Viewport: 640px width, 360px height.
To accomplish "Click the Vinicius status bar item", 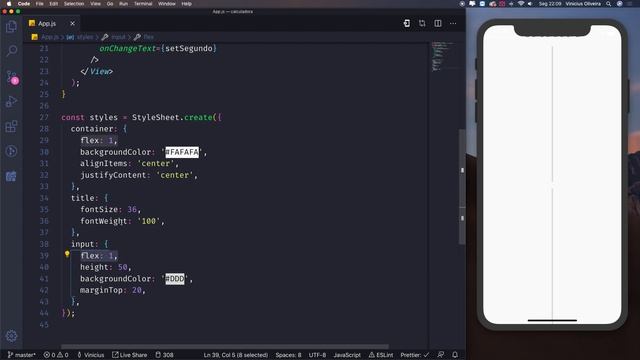I will click(x=91, y=355).
